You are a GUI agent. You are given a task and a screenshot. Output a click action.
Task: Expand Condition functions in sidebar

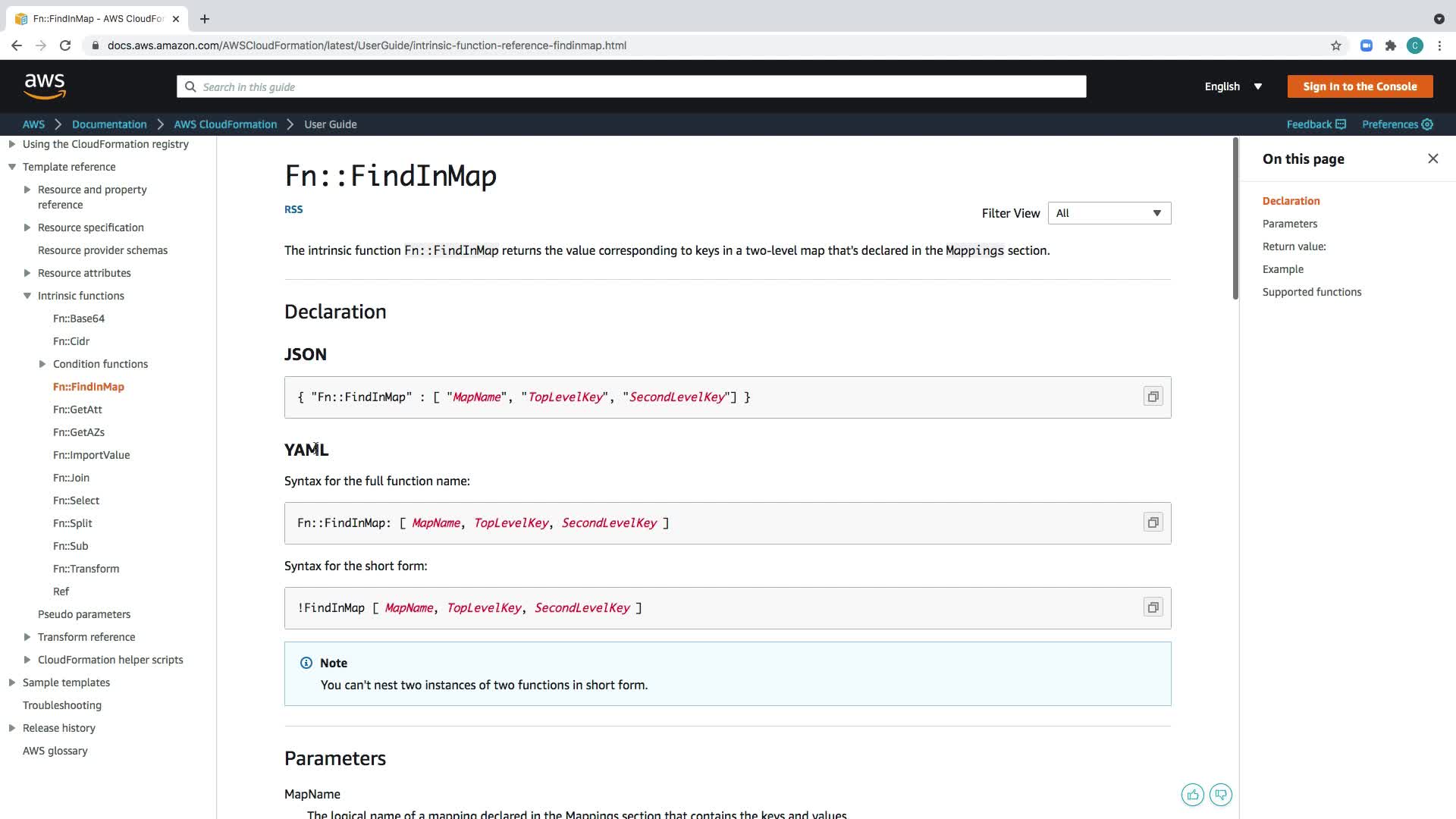point(42,364)
